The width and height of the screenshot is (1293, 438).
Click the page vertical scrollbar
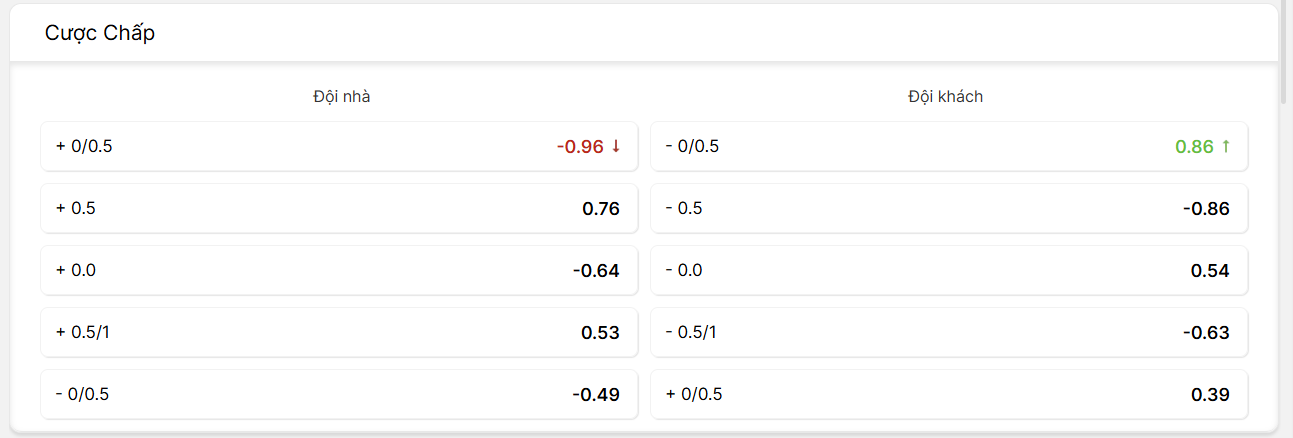tap(1287, 52)
